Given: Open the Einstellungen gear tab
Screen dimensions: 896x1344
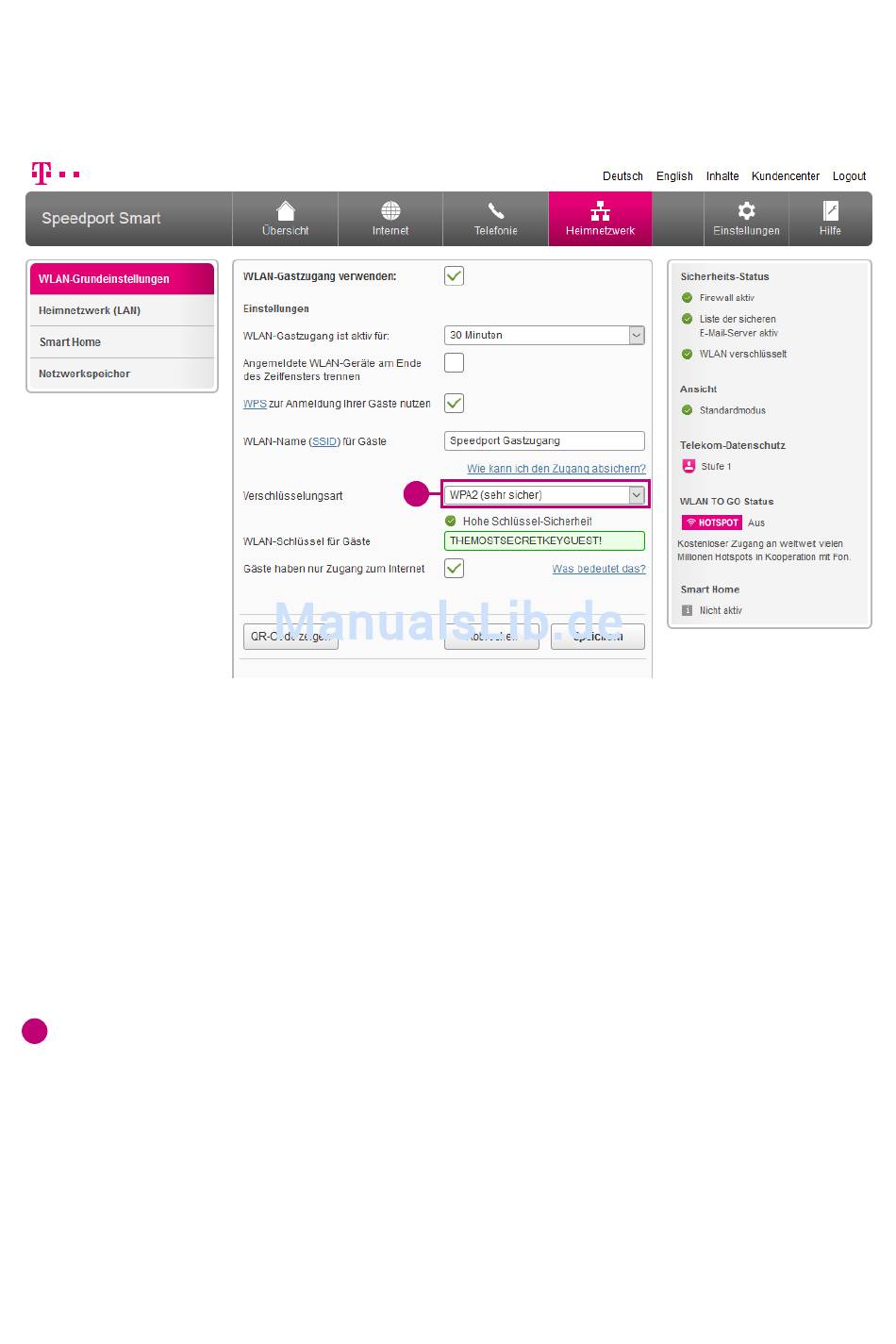Looking at the screenshot, I should [x=746, y=219].
